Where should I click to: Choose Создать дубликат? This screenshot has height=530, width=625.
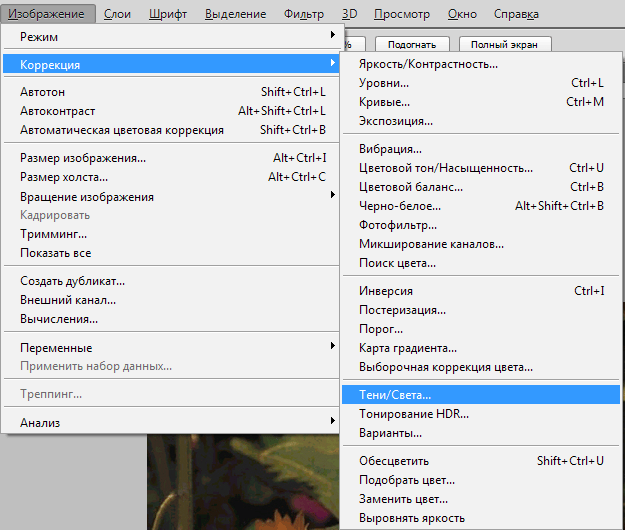[x=171, y=281]
